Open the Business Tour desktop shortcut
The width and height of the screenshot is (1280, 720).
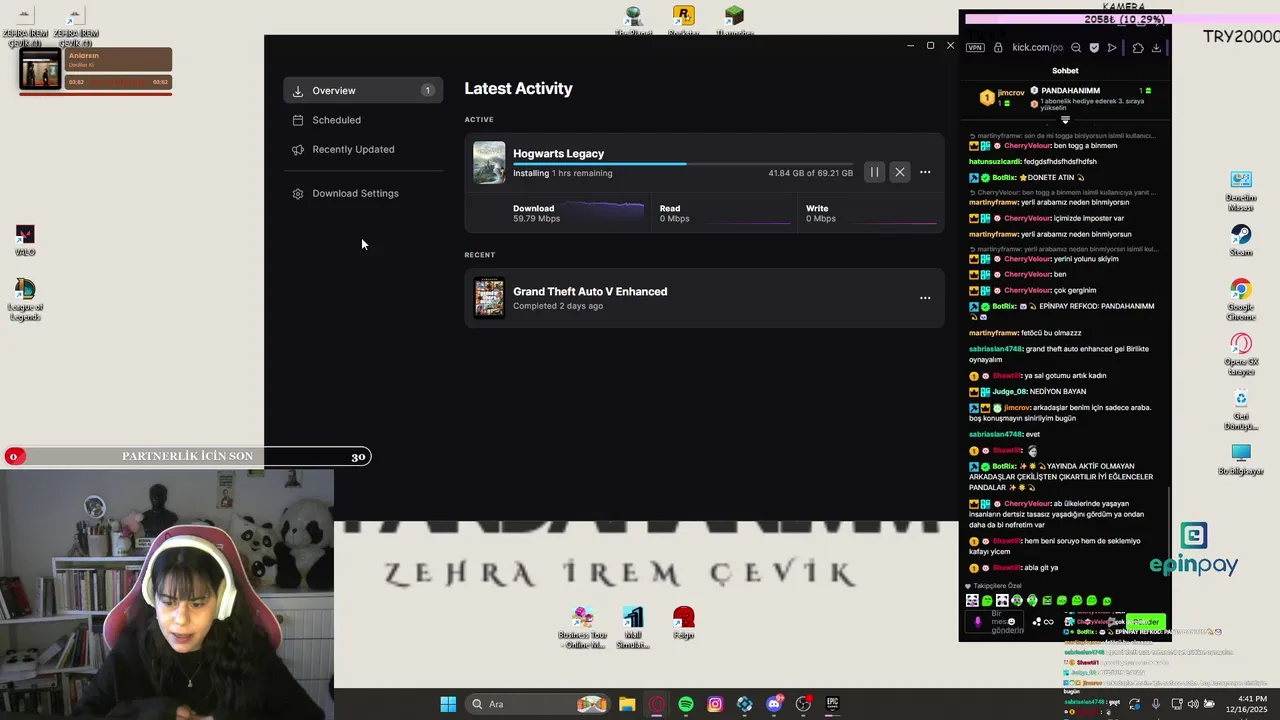tap(583, 628)
